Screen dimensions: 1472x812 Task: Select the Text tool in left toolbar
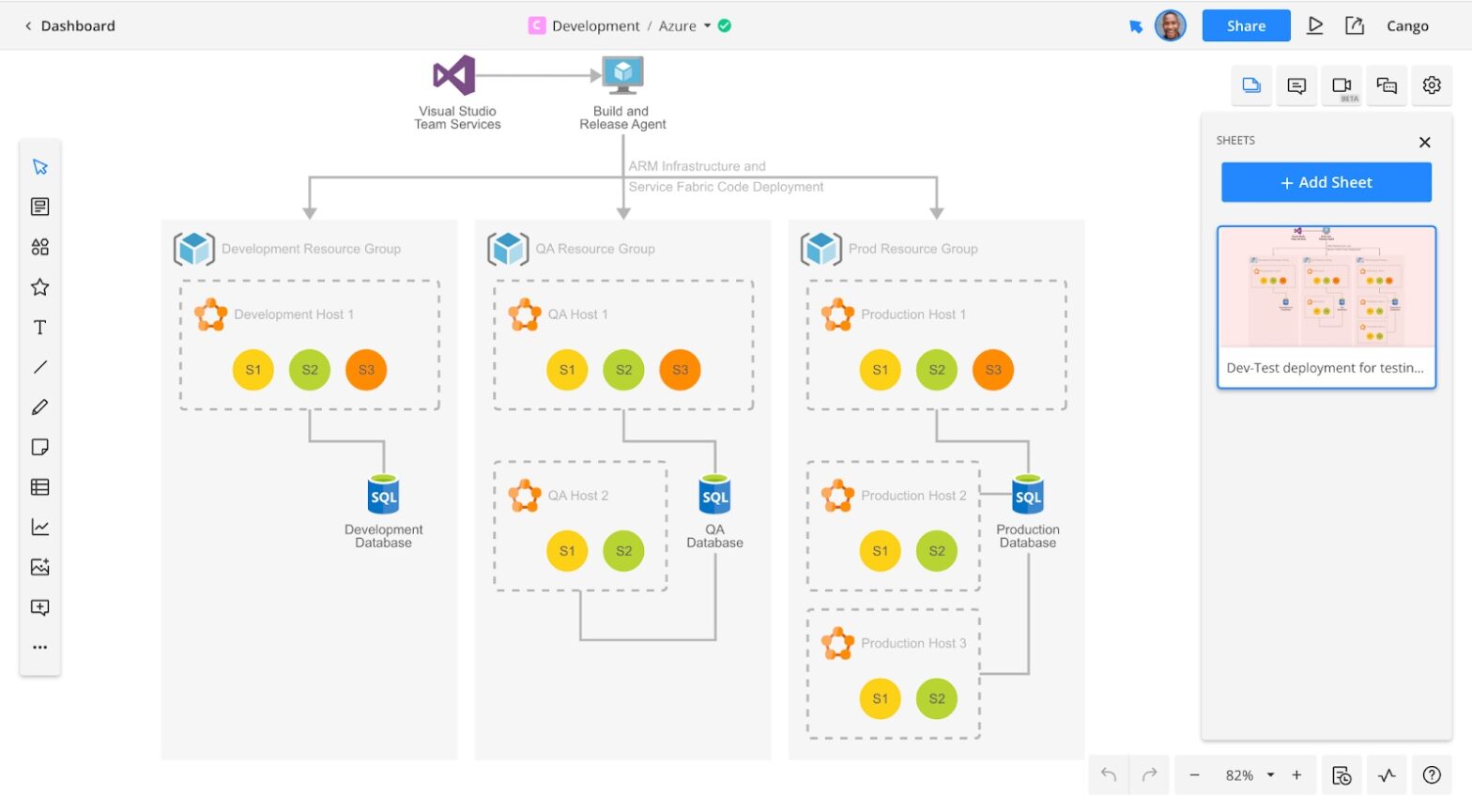pos(39,328)
